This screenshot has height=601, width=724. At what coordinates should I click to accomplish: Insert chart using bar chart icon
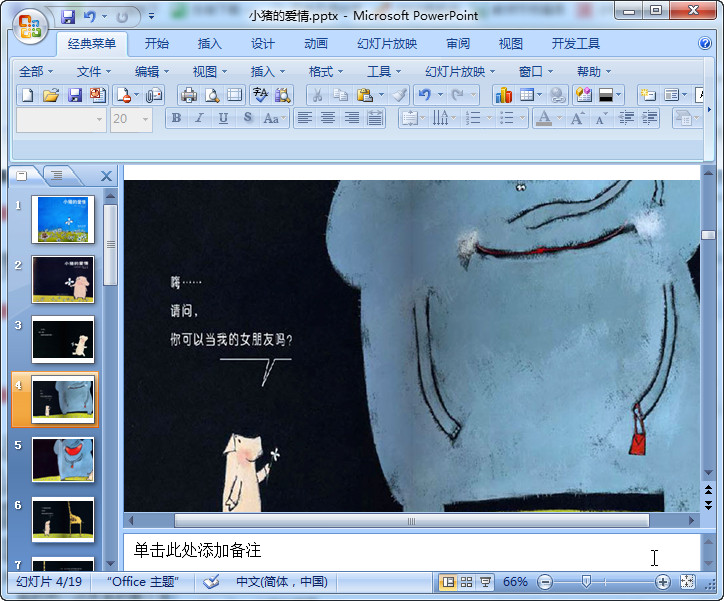[x=504, y=95]
